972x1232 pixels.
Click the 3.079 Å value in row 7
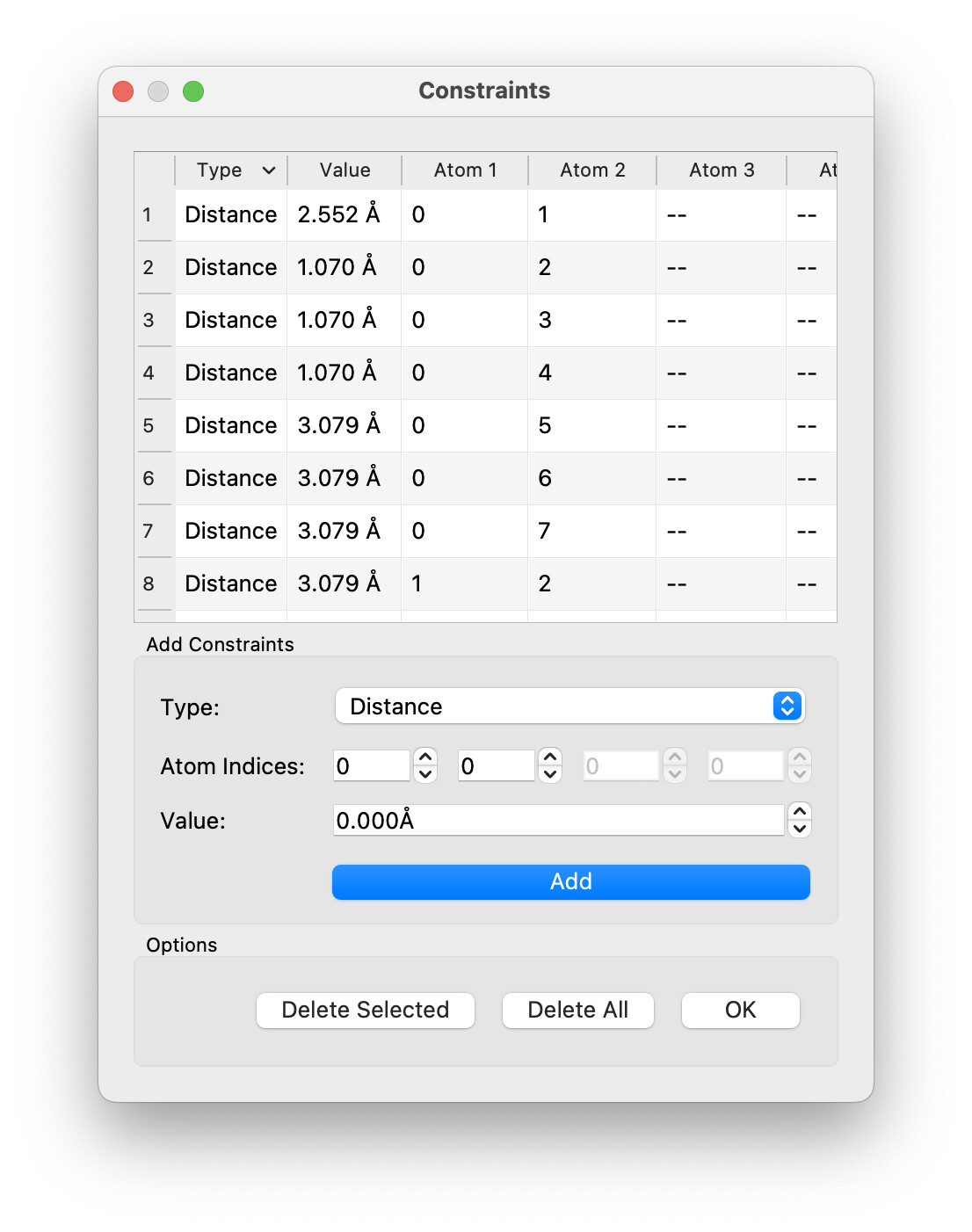pos(345,531)
